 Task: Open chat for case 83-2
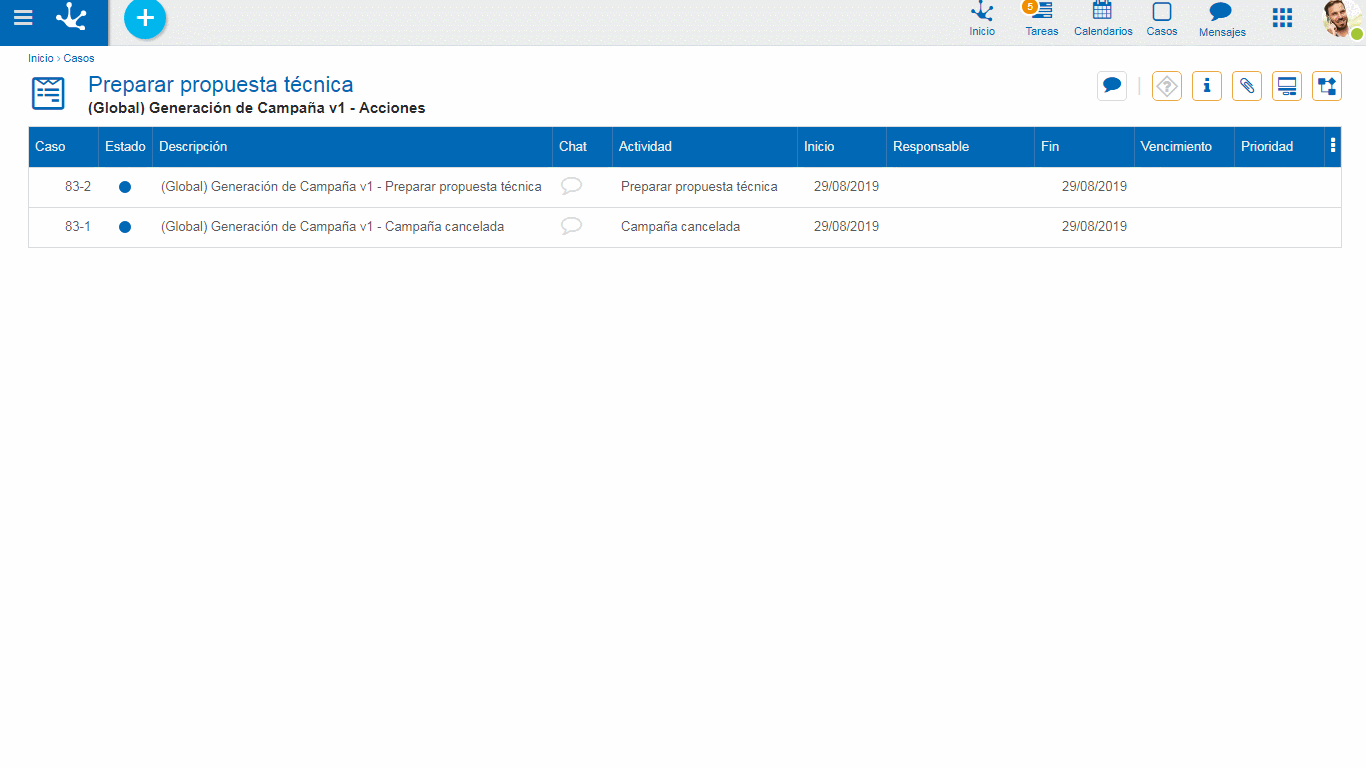(x=571, y=186)
